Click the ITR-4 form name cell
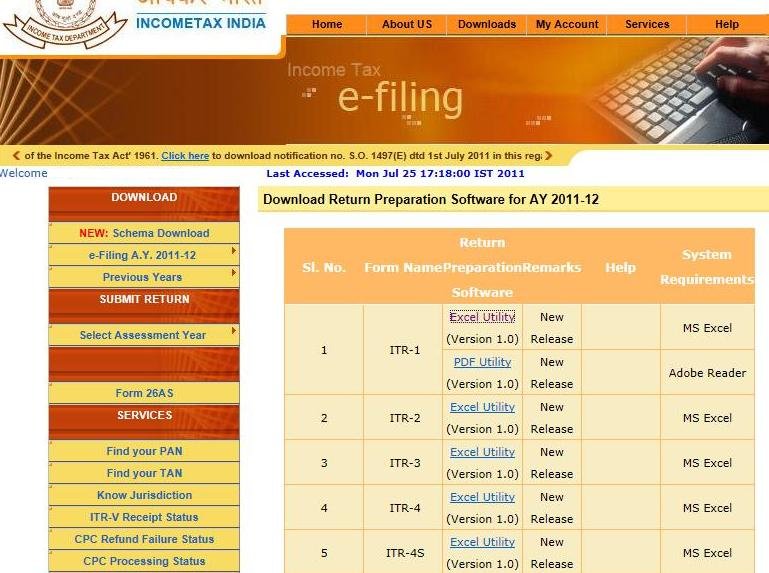Viewport: 769px width, 573px height. (x=405, y=508)
